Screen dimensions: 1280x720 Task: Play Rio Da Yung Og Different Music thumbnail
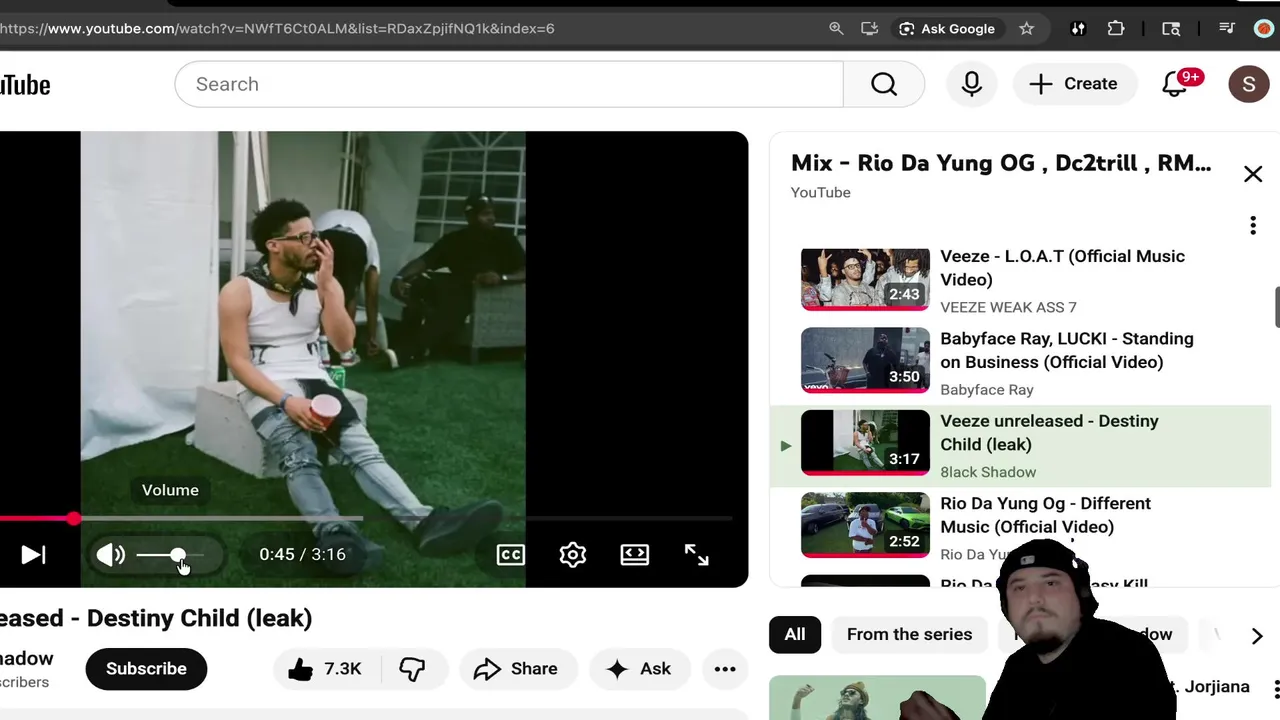coord(865,525)
